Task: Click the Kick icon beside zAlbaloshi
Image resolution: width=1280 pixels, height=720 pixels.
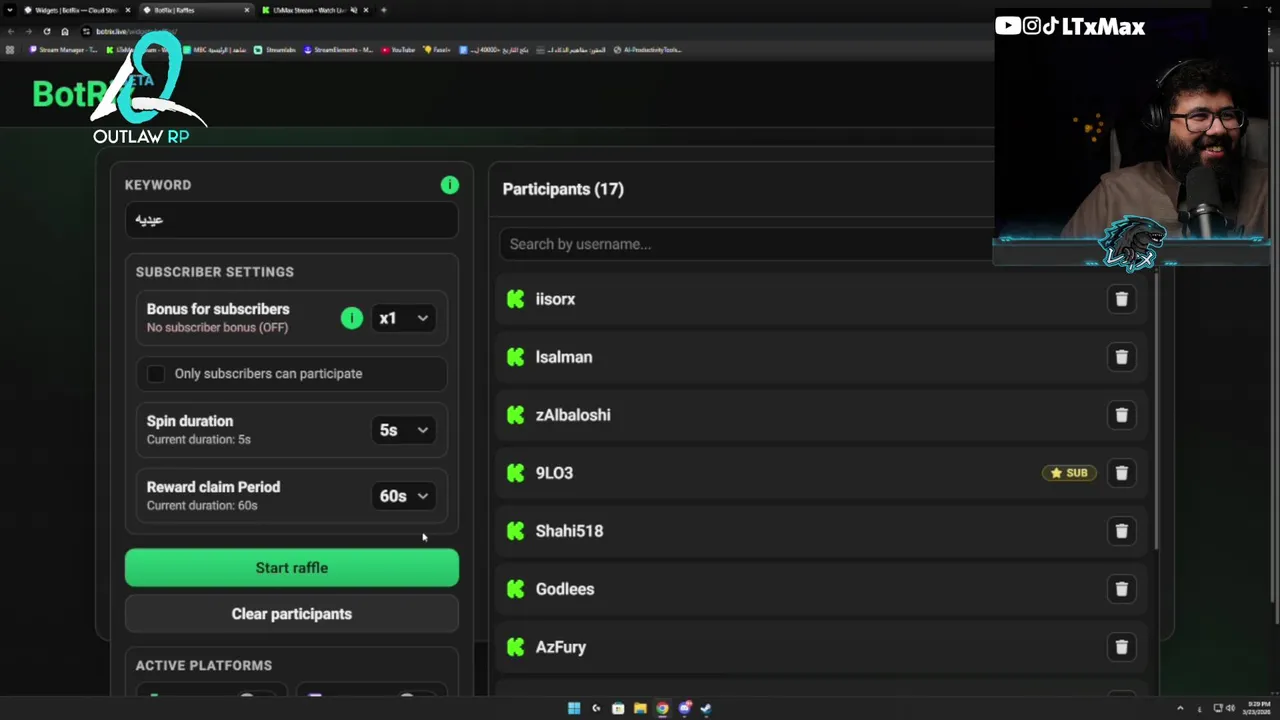Action: (x=516, y=415)
